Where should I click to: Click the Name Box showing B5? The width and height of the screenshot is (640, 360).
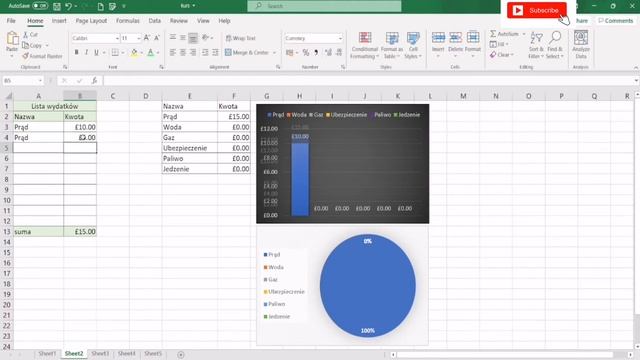point(22,81)
